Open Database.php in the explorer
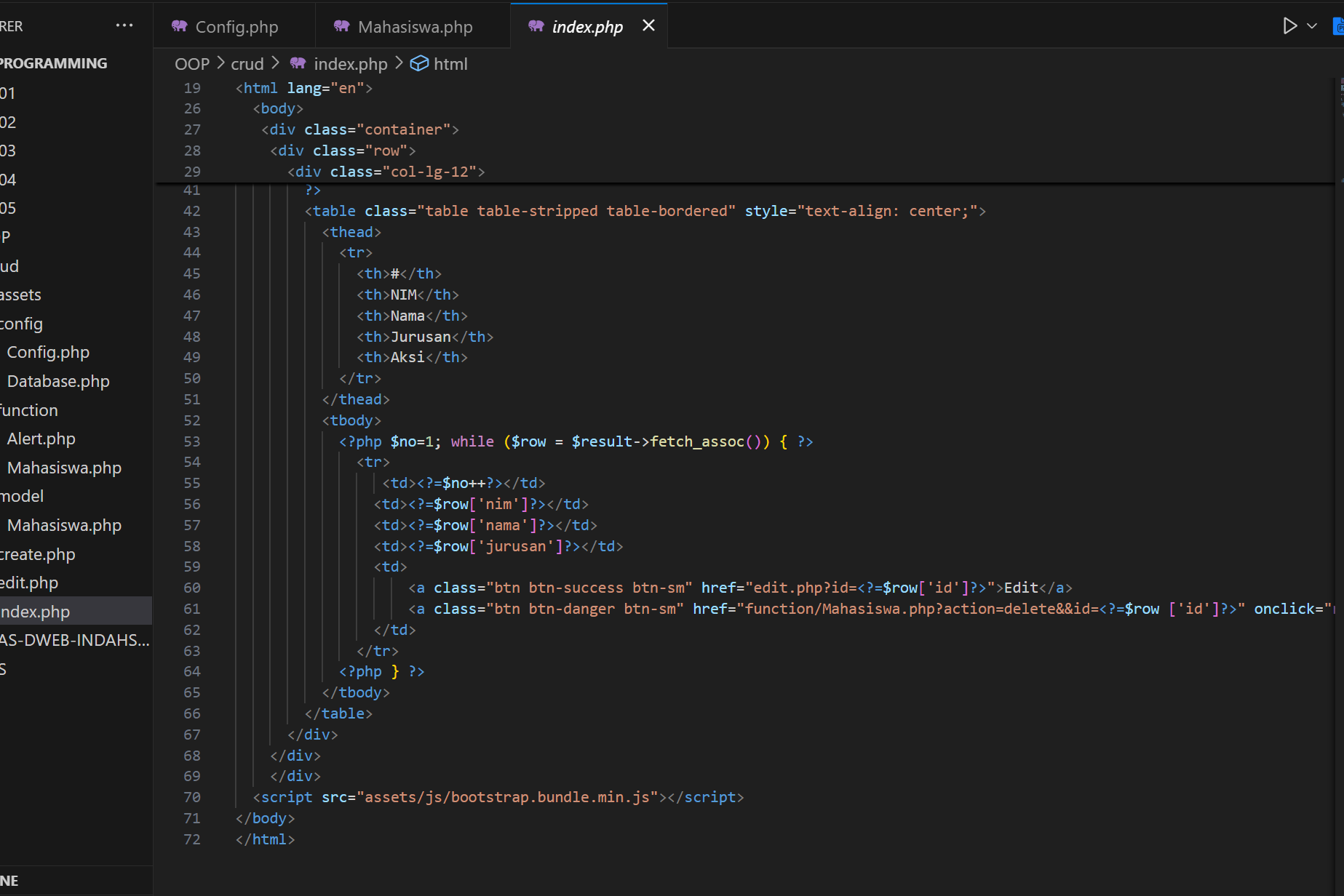 [58, 381]
